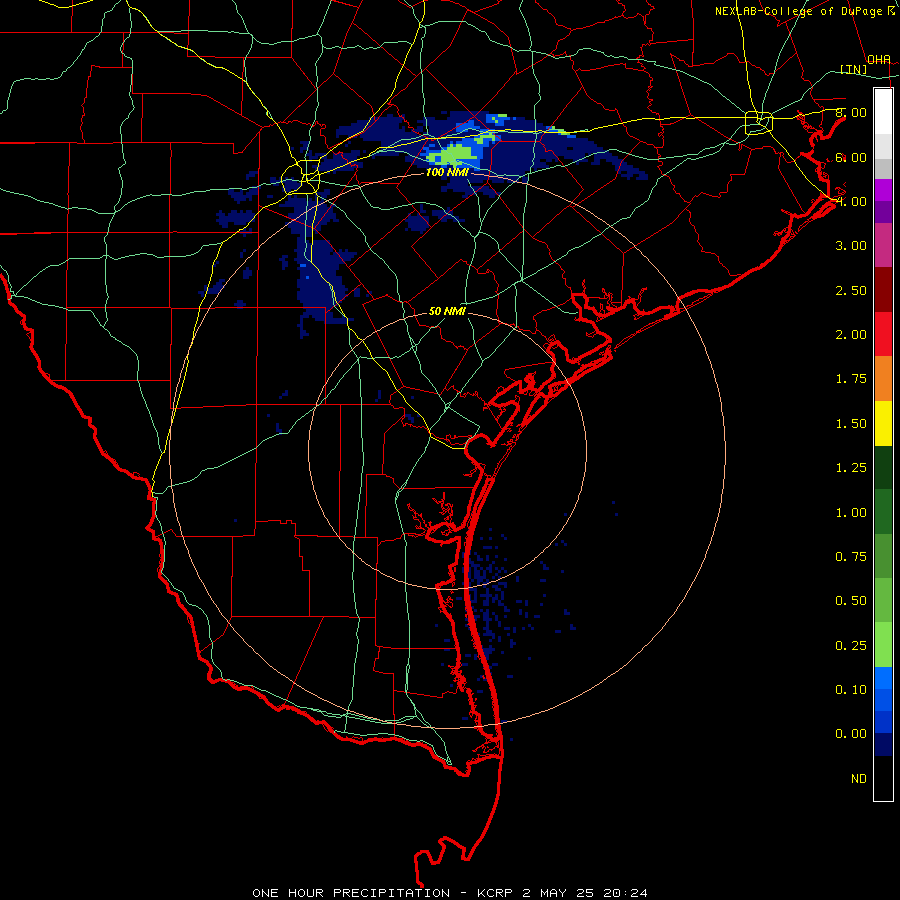Click the One Hour Precipitation KCRP title

coord(450,893)
